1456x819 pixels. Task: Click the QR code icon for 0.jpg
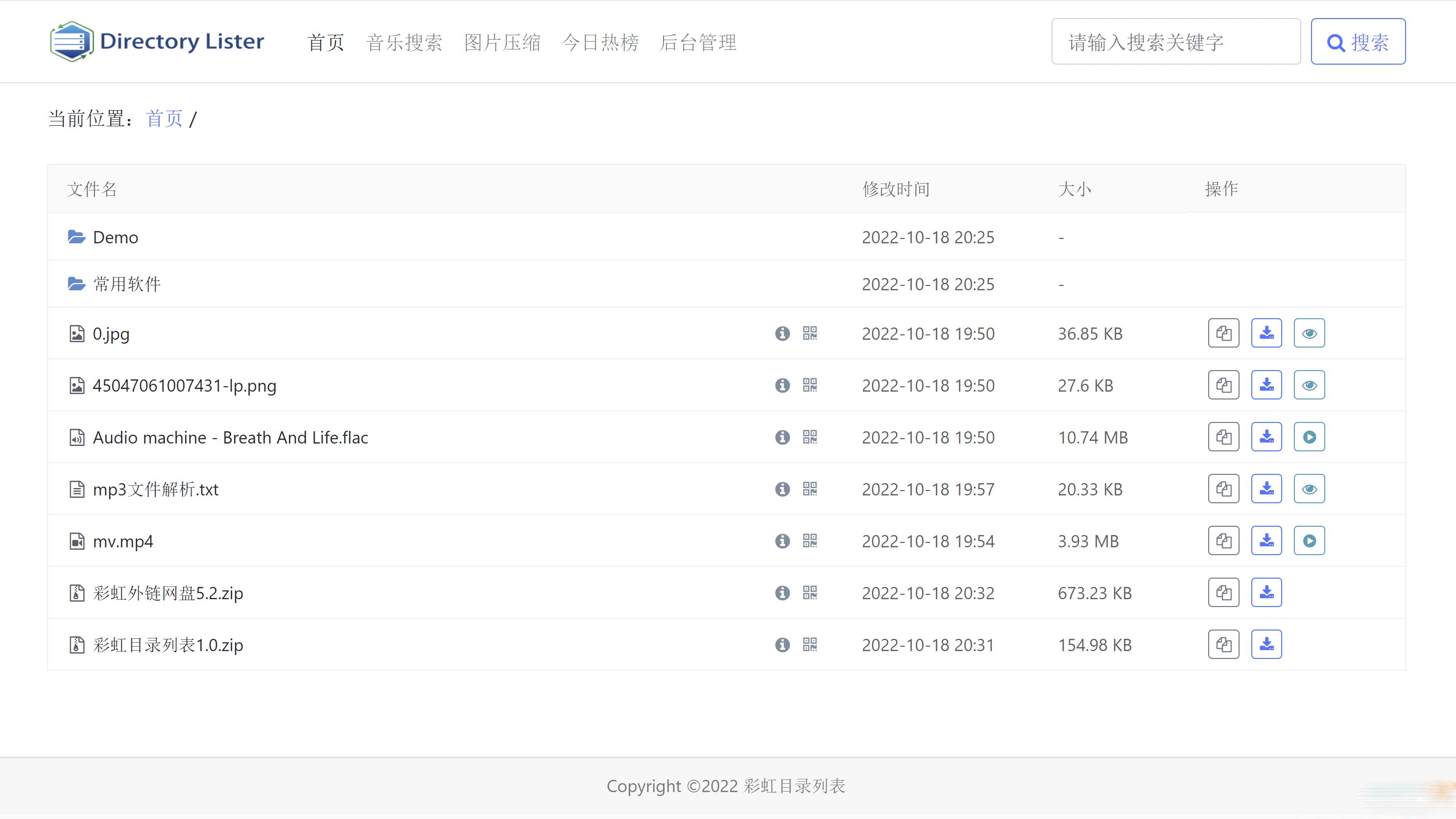(810, 333)
